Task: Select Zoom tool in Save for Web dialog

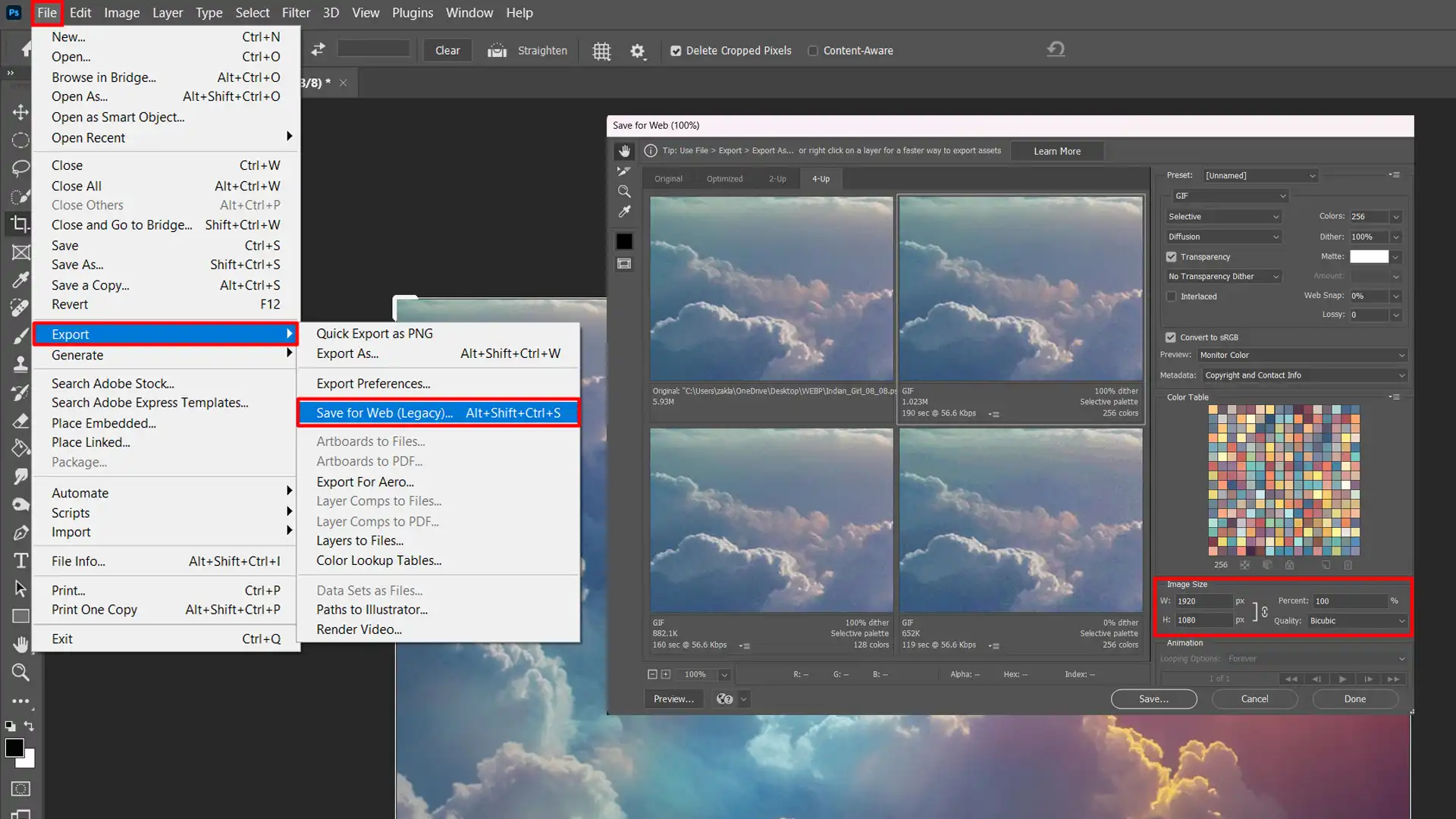Action: click(x=624, y=191)
